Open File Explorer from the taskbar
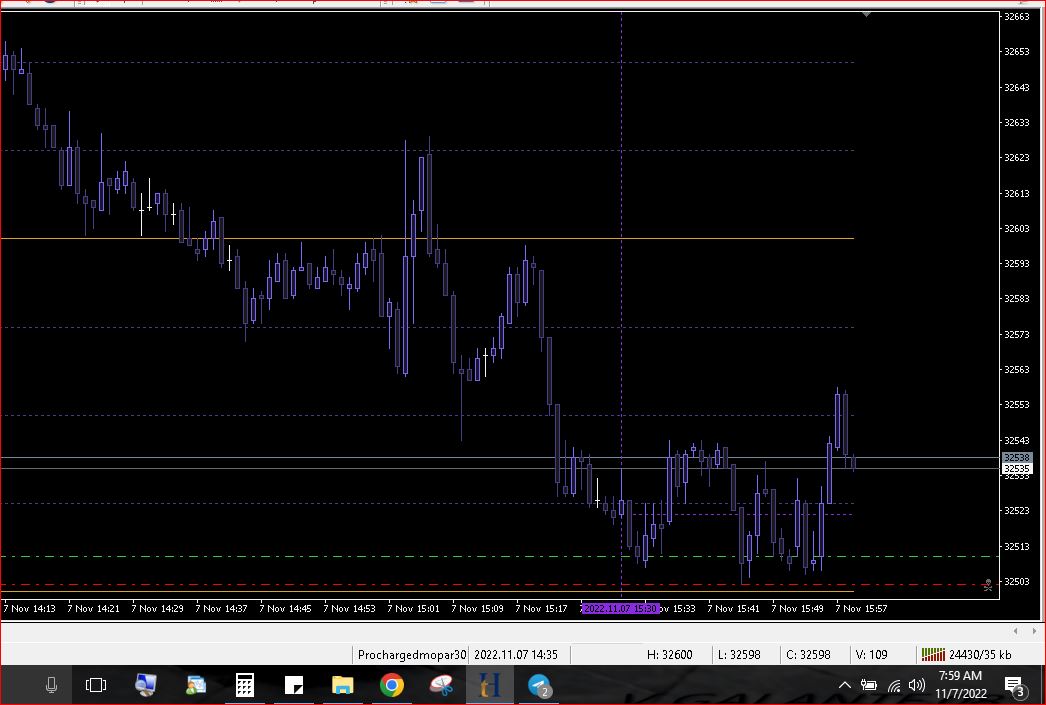The height and width of the screenshot is (705, 1046). (343, 686)
